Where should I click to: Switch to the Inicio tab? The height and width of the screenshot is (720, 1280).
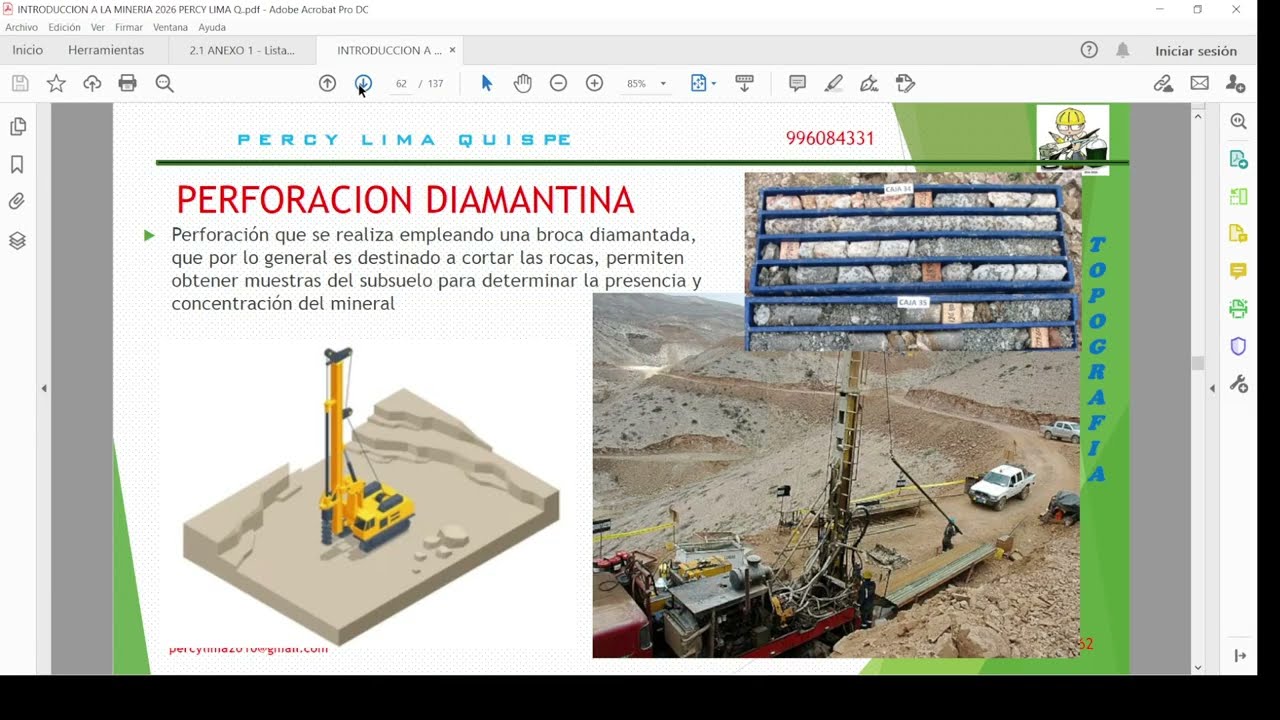point(27,50)
